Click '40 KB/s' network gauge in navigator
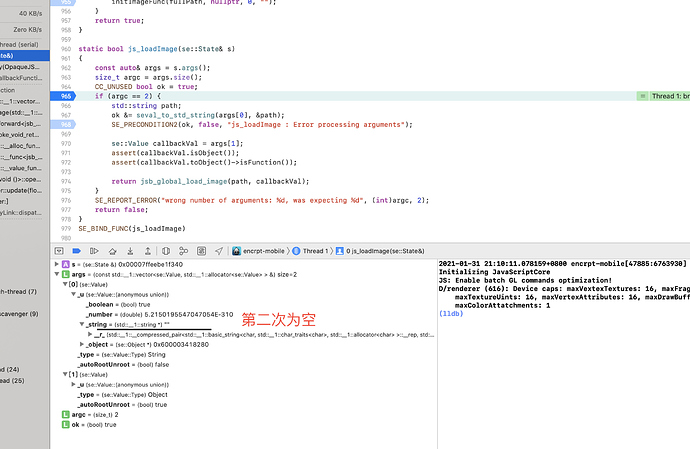This screenshot has width=690, height=449. click(30, 14)
